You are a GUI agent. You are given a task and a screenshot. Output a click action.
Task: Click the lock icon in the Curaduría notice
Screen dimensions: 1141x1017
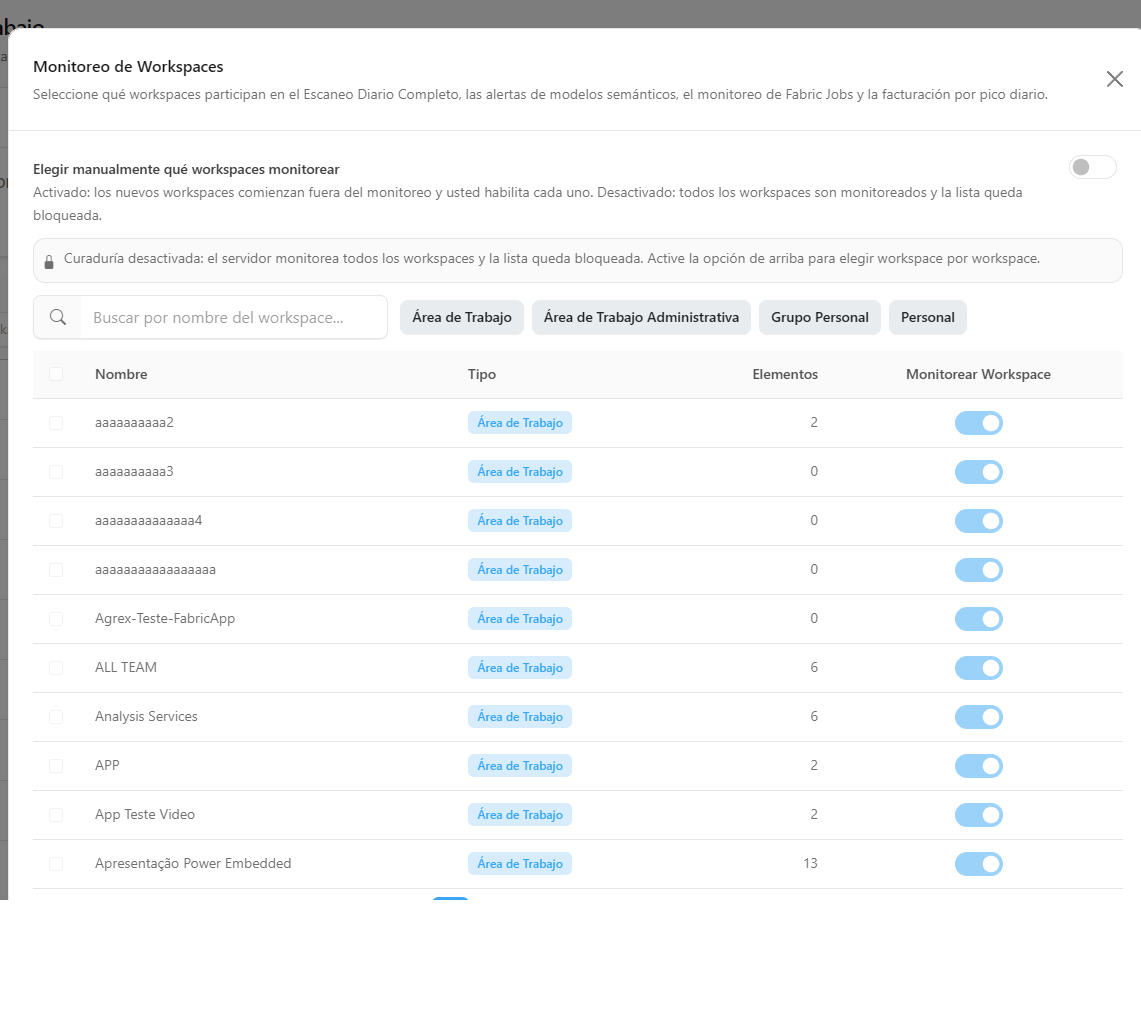click(x=49, y=262)
